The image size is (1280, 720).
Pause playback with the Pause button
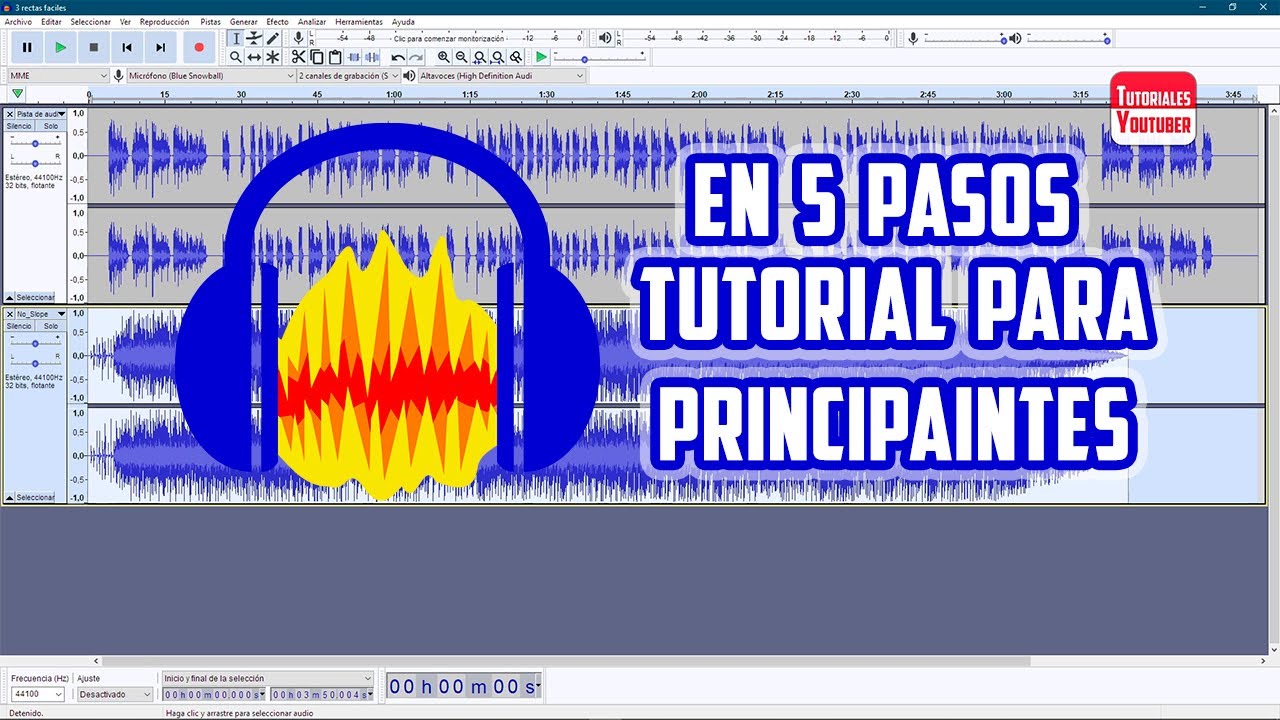point(27,47)
